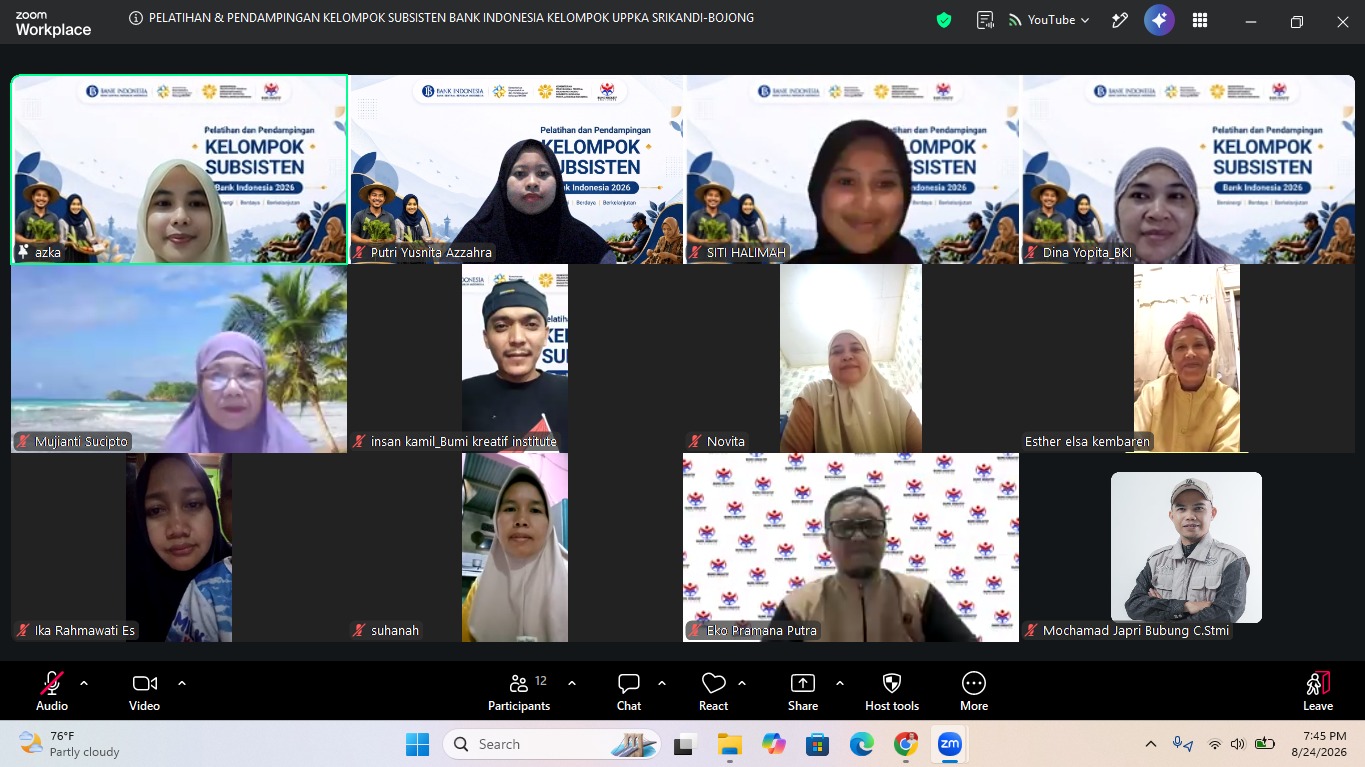1365x767 pixels.
Task: Select Mujianti Sucipto's video tile
Action: [x=179, y=358]
